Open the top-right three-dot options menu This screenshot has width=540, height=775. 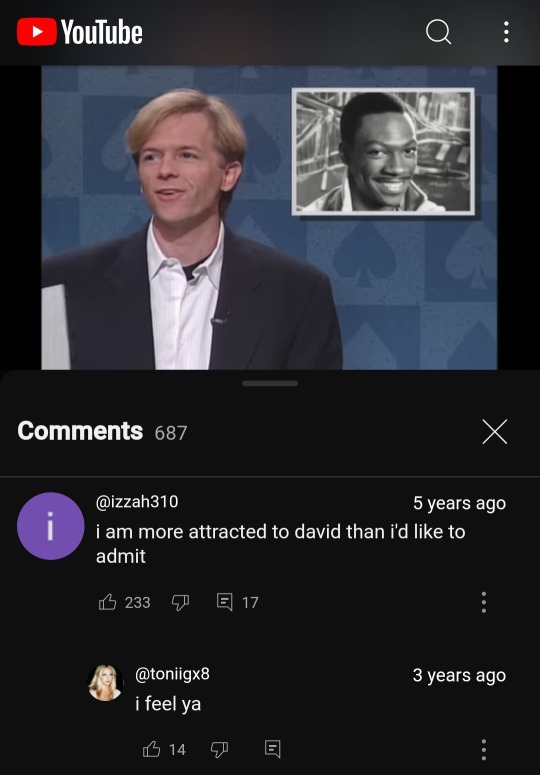506,32
